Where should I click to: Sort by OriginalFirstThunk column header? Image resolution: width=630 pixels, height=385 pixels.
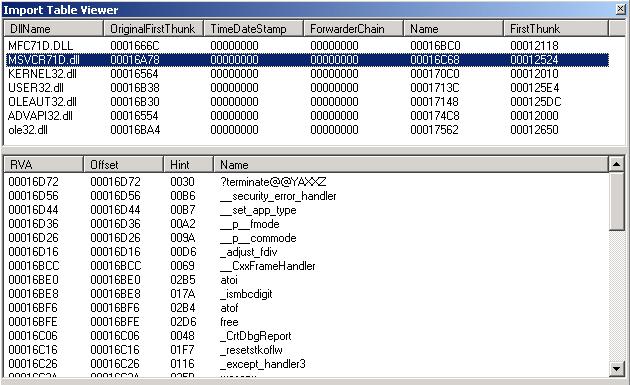pos(153,29)
